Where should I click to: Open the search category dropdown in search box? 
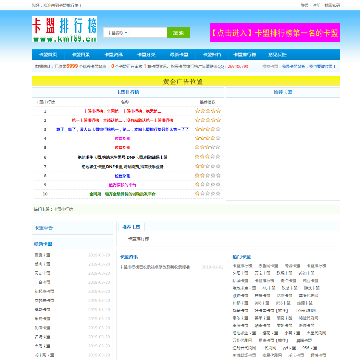click(117, 33)
